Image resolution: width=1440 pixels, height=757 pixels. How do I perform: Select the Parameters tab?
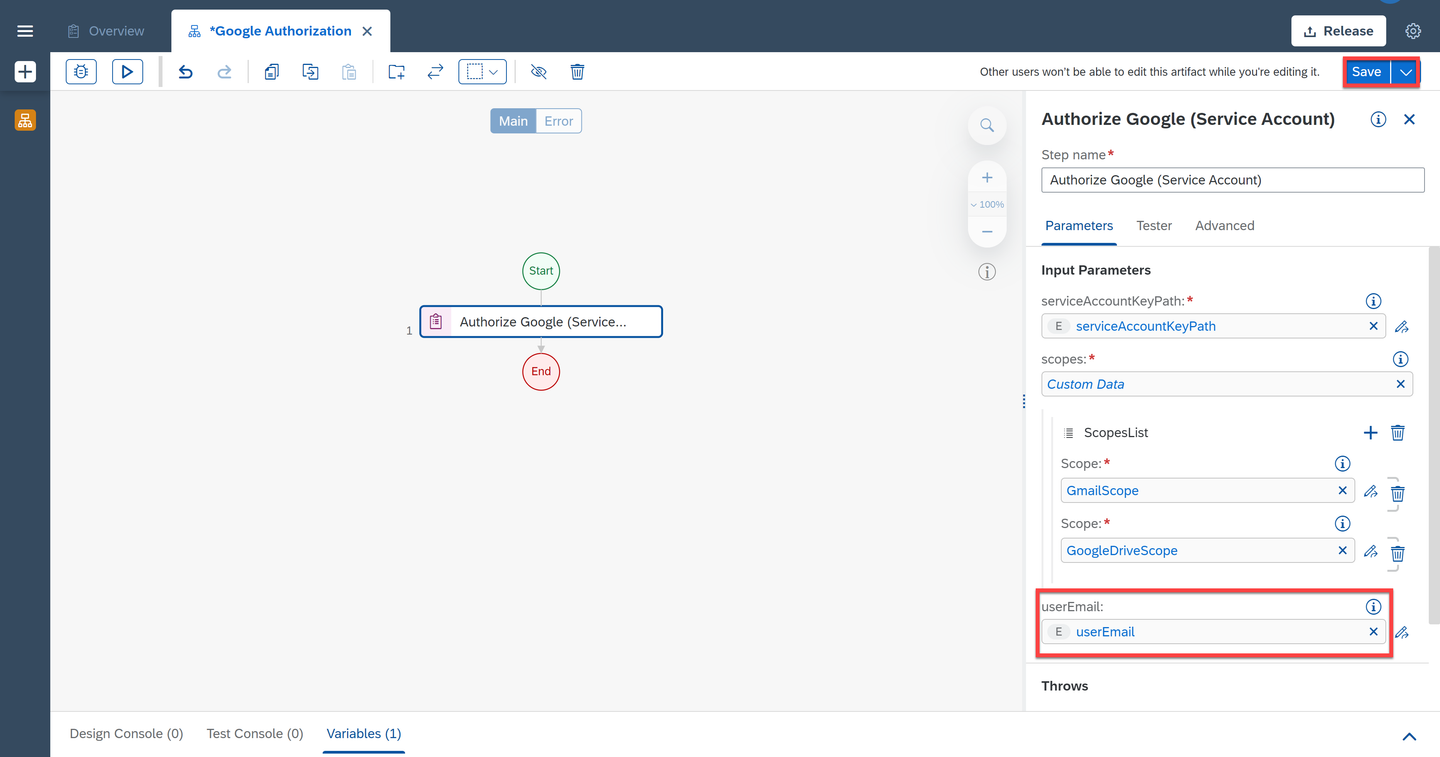pyautogui.click(x=1079, y=226)
